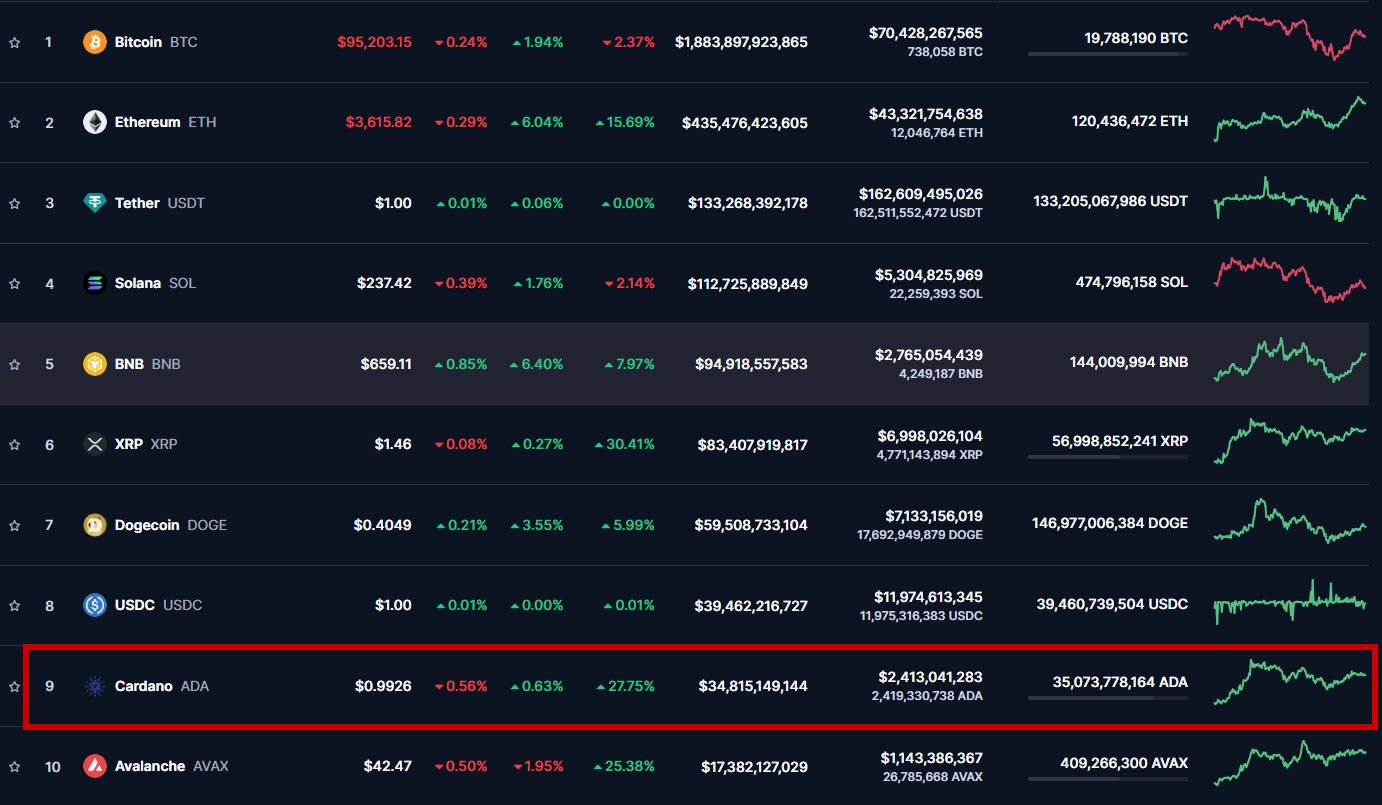
Task: Click Bitcoin's price of $95,203.15
Action: coord(375,42)
